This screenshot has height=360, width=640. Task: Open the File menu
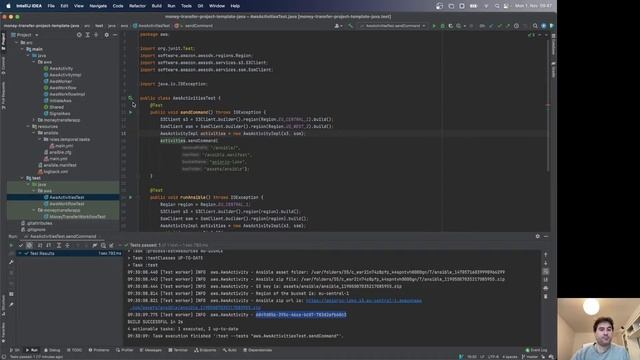(51, 6)
